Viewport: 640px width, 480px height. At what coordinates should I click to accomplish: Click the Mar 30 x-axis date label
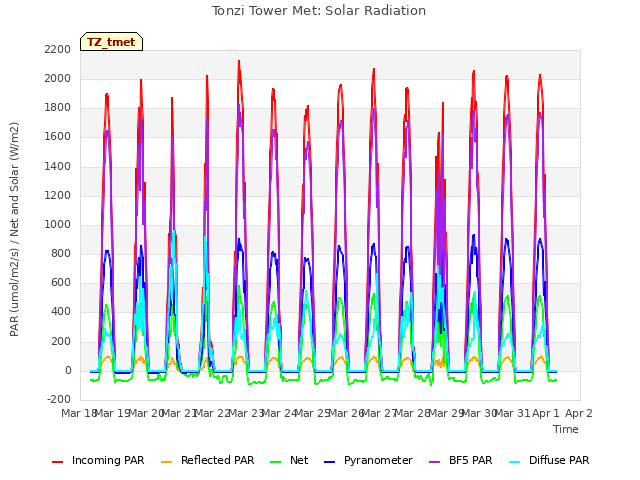(x=480, y=413)
